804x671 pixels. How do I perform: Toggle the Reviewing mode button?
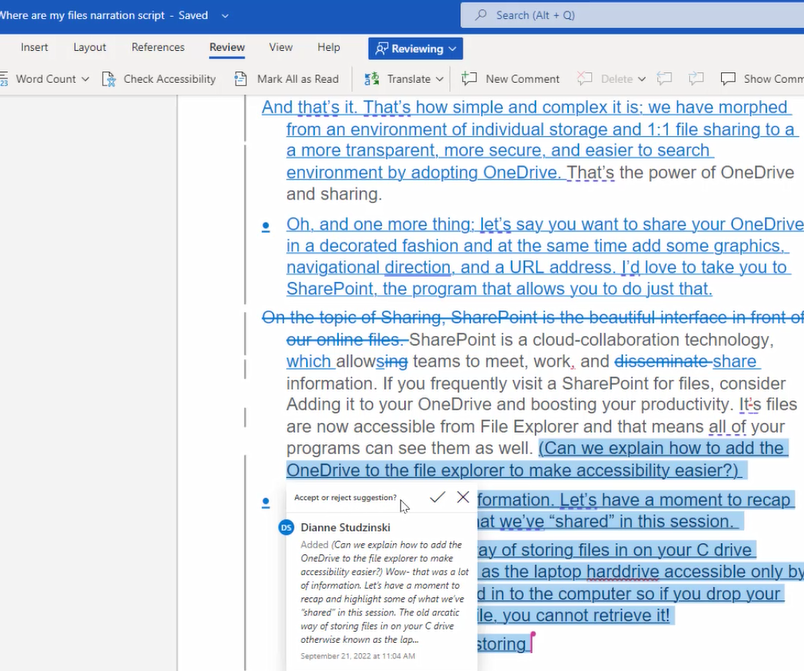(410, 47)
